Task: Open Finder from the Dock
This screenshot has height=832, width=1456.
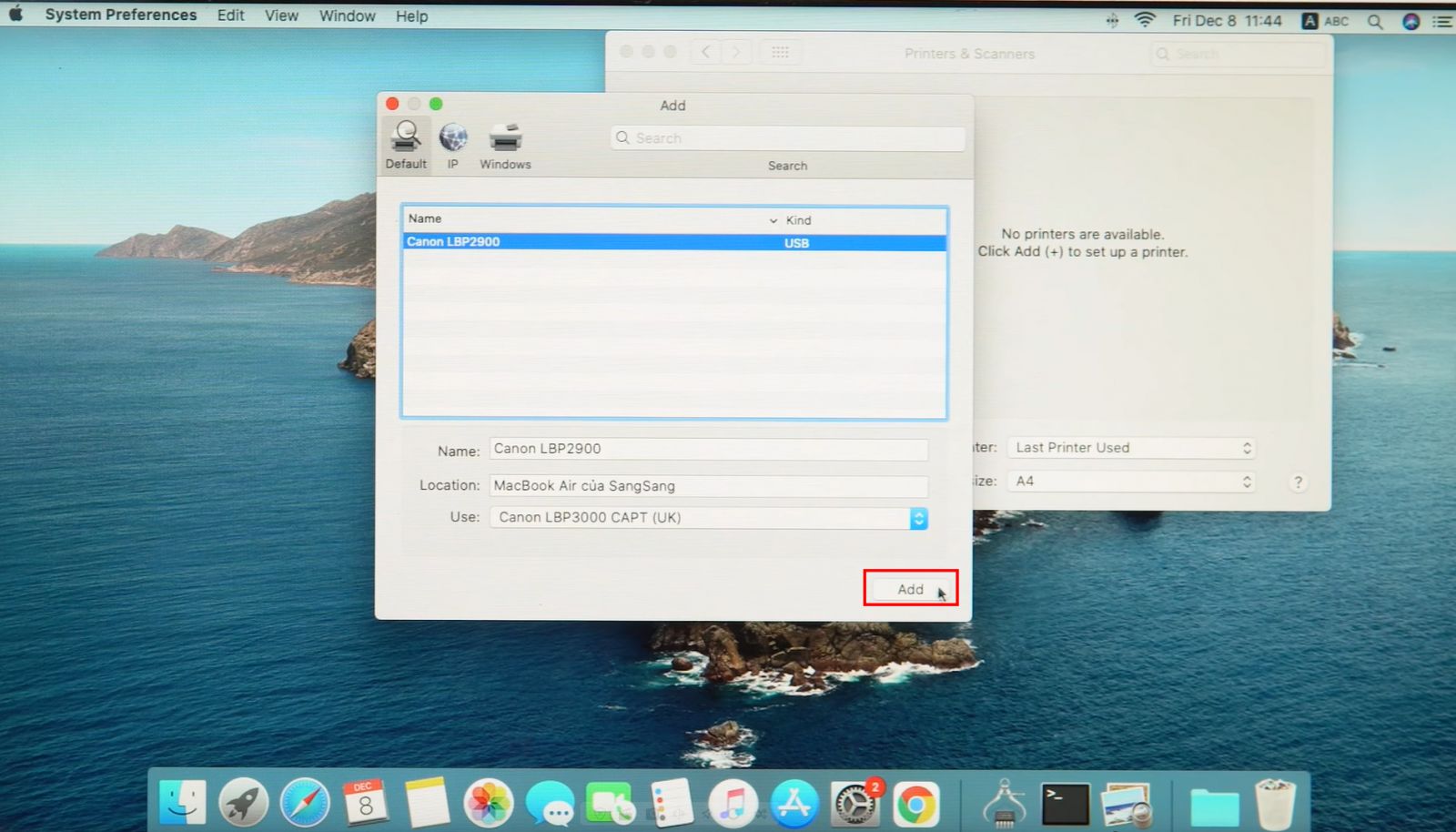Action: click(183, 802)
